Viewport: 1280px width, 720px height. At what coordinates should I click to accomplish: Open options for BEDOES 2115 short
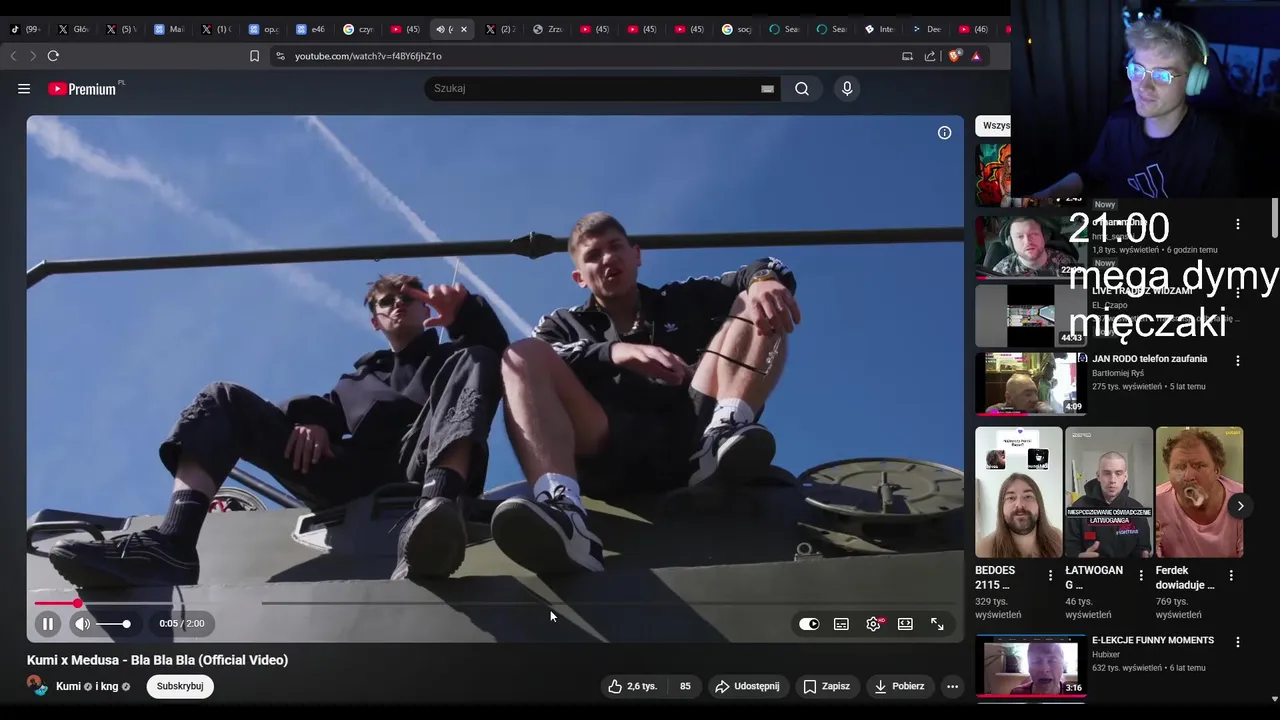point(1050,575)
